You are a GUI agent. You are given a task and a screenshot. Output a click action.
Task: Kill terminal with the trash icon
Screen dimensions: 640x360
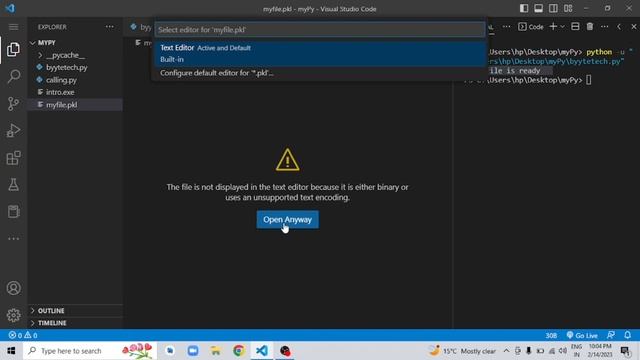590,27
